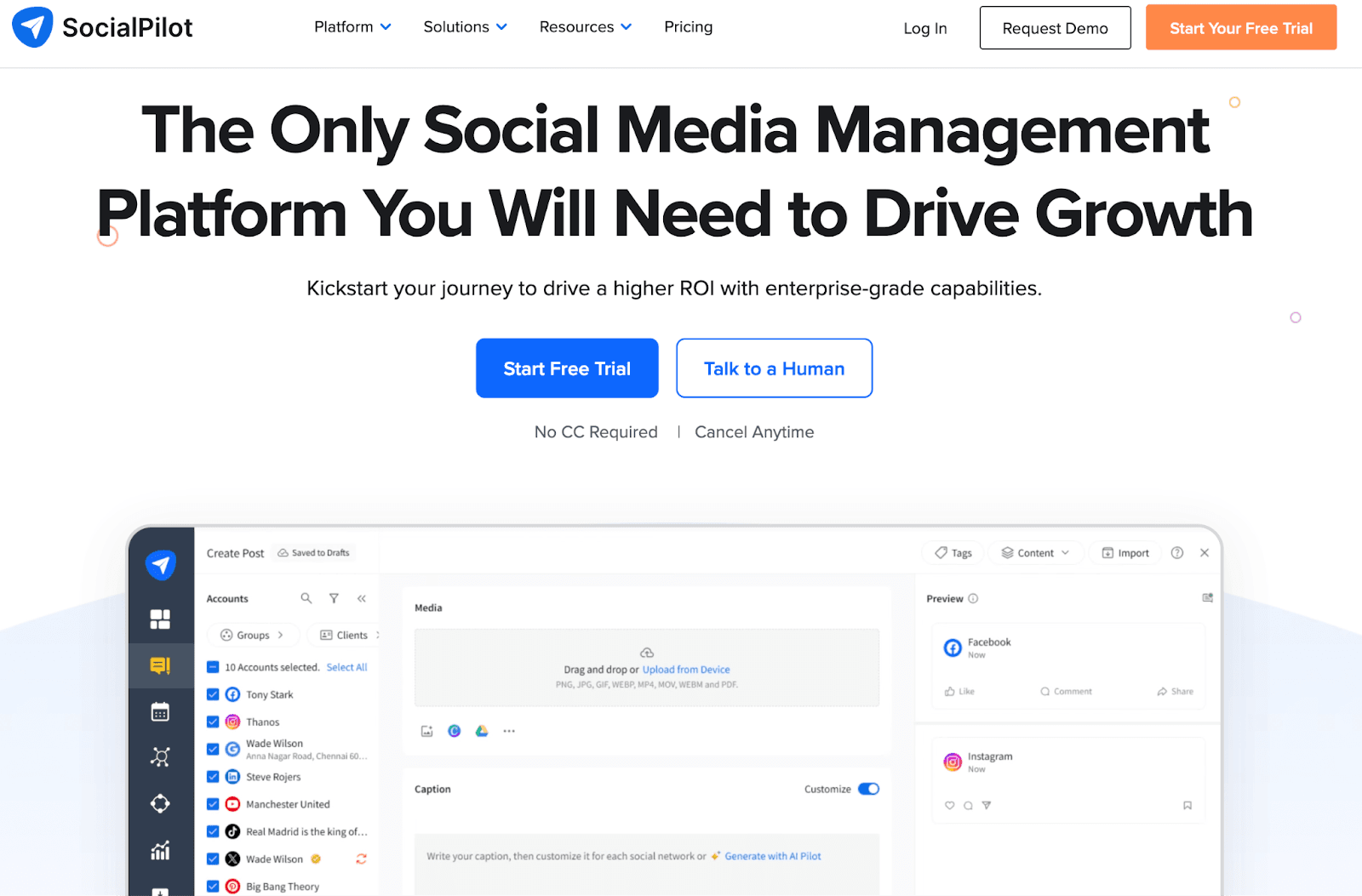Click the help question mark icon
Viewport: 1362px width, 896px height.
point(1177,553)
